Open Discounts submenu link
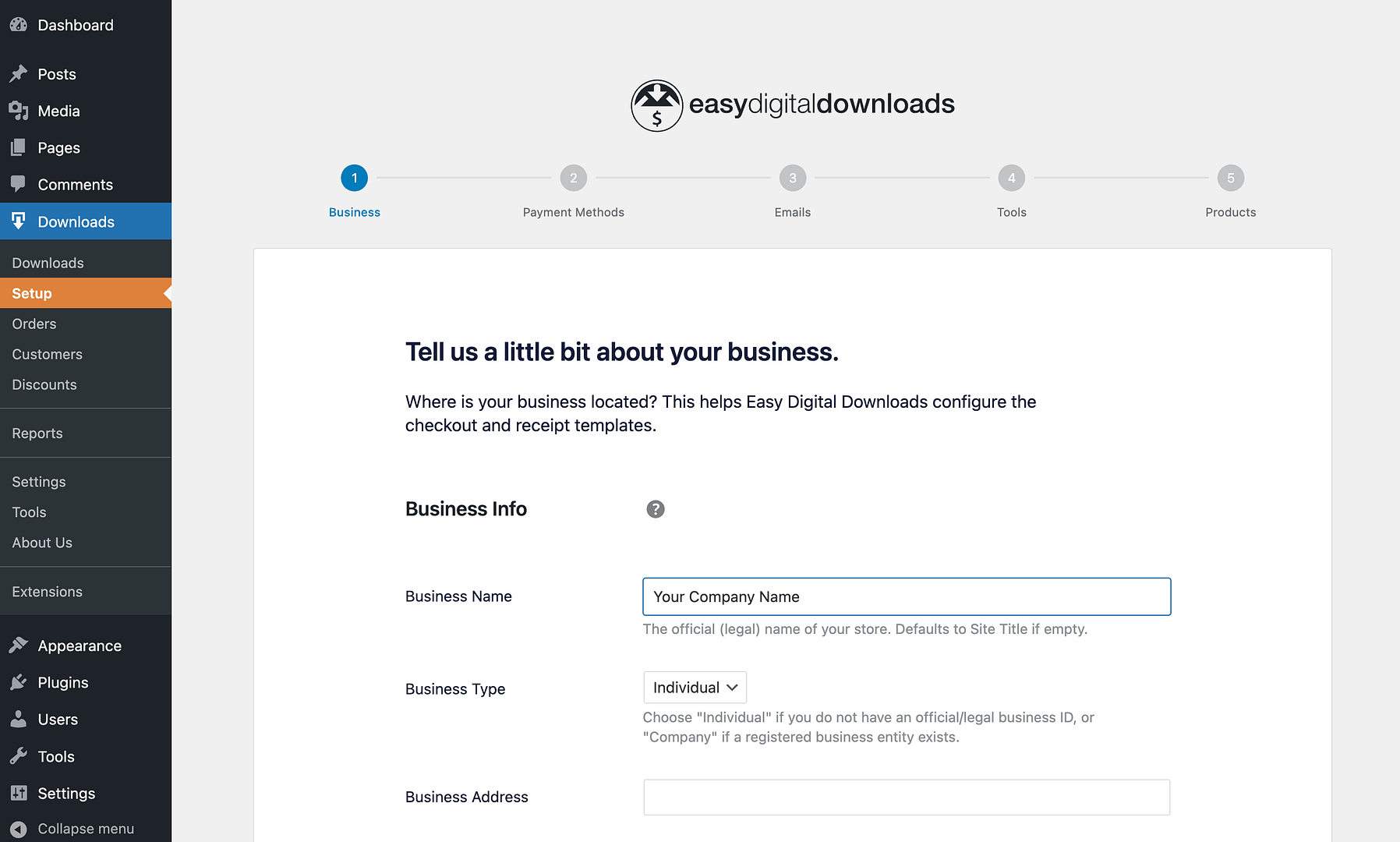This screenshot has height=842, width=1400. (86, 384)
